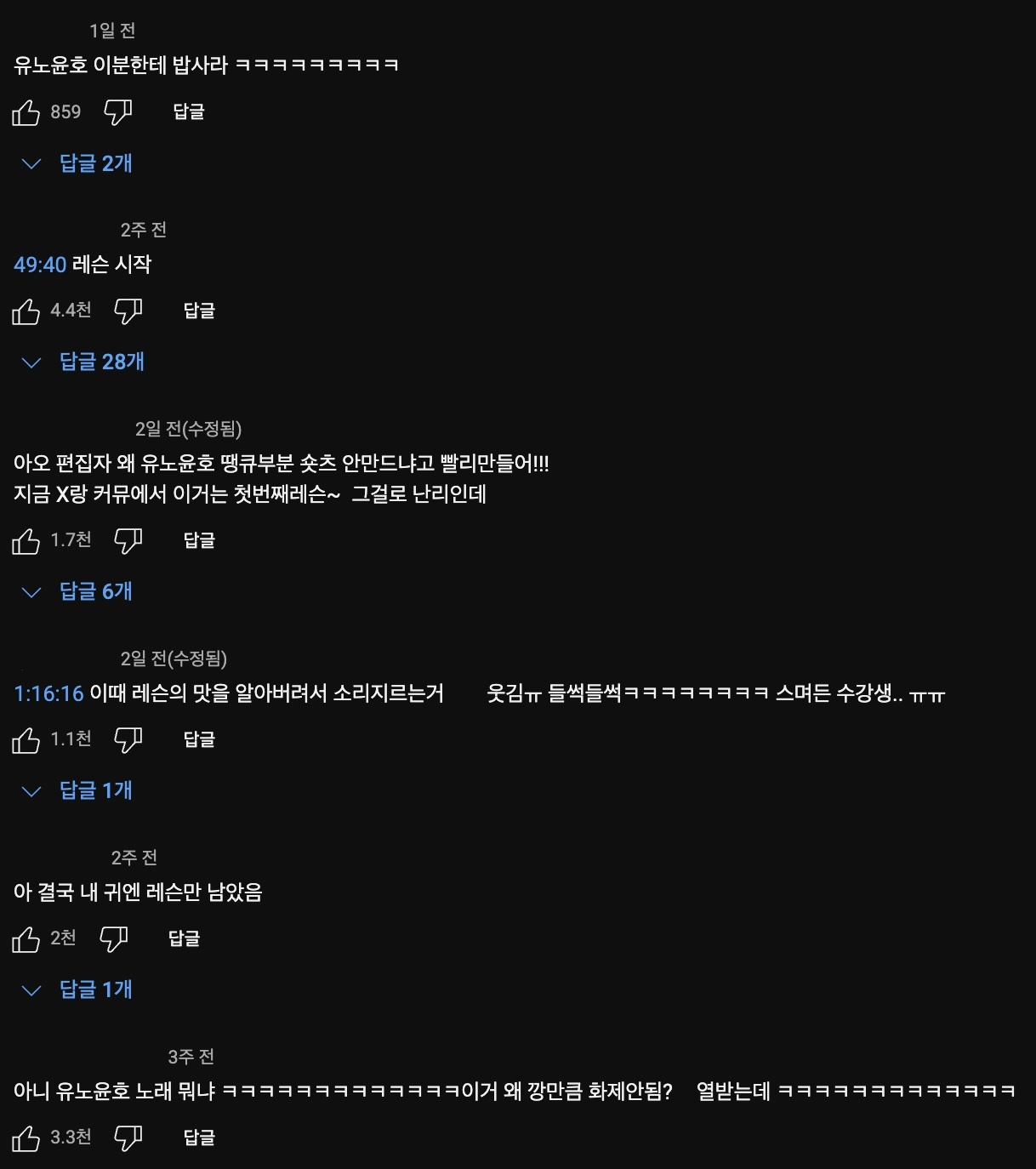Image resolution: width=1036 pixels, height=1169 pixels.
Task: Reply to the 1.7천-like comment via 답글
Action: pos(199,541)
